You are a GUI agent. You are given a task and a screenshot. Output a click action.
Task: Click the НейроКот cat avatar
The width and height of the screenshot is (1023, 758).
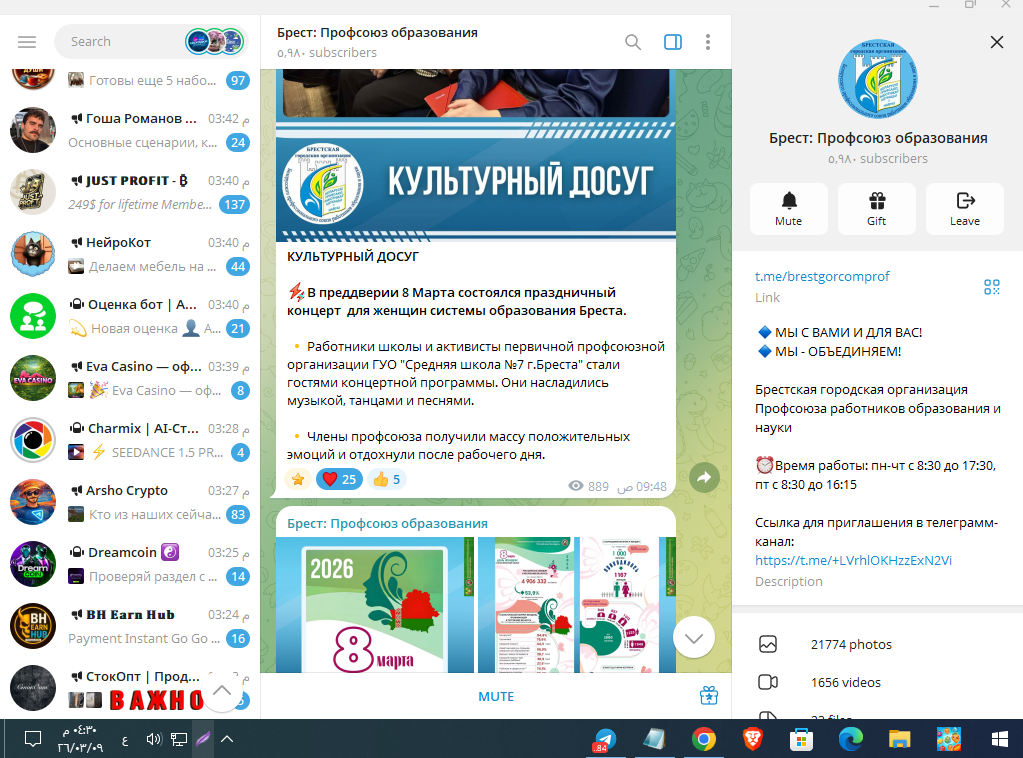[x=33, y=254]
